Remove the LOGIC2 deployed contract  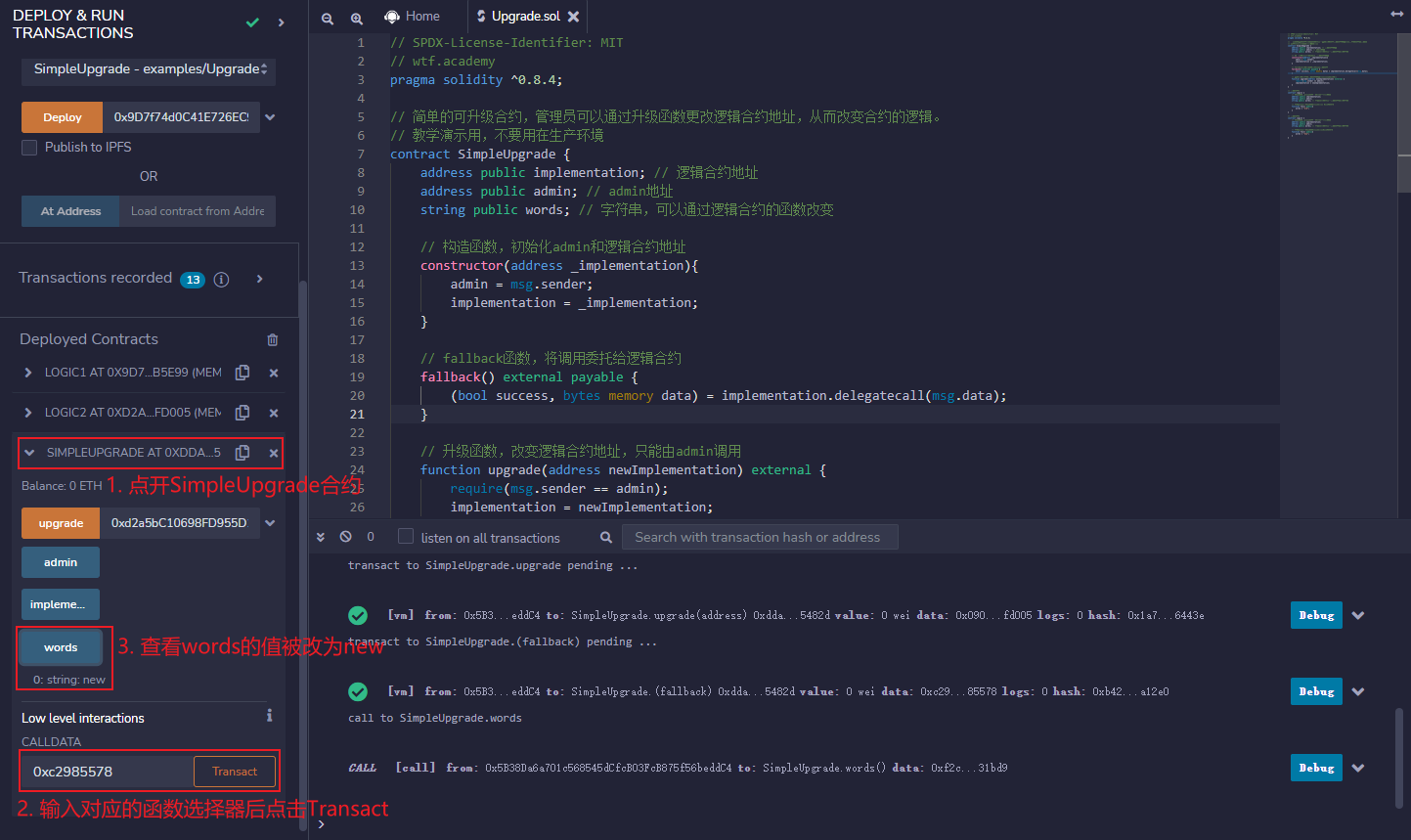coord(274,413)
